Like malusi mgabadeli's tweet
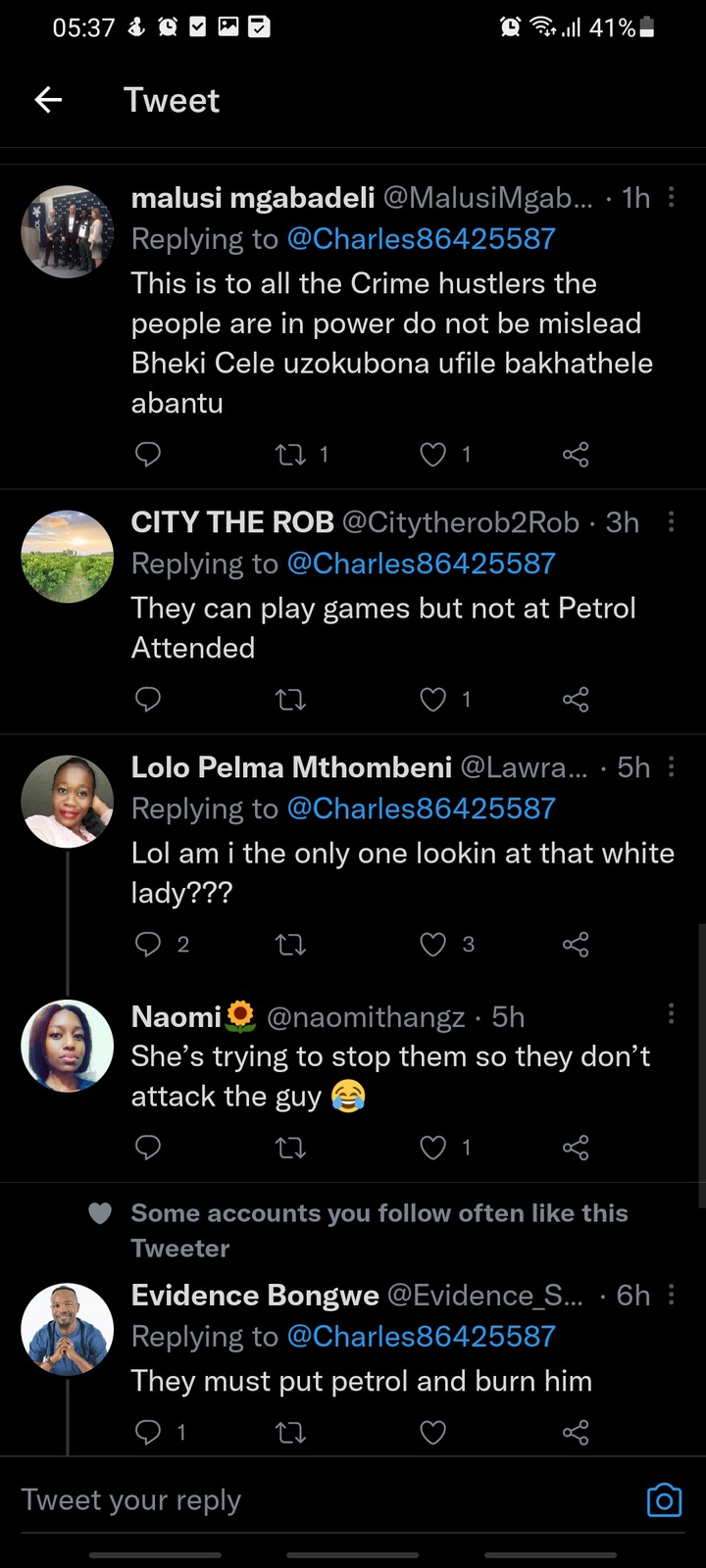Viewport: 706px width, 1568px height. (432, 454)
